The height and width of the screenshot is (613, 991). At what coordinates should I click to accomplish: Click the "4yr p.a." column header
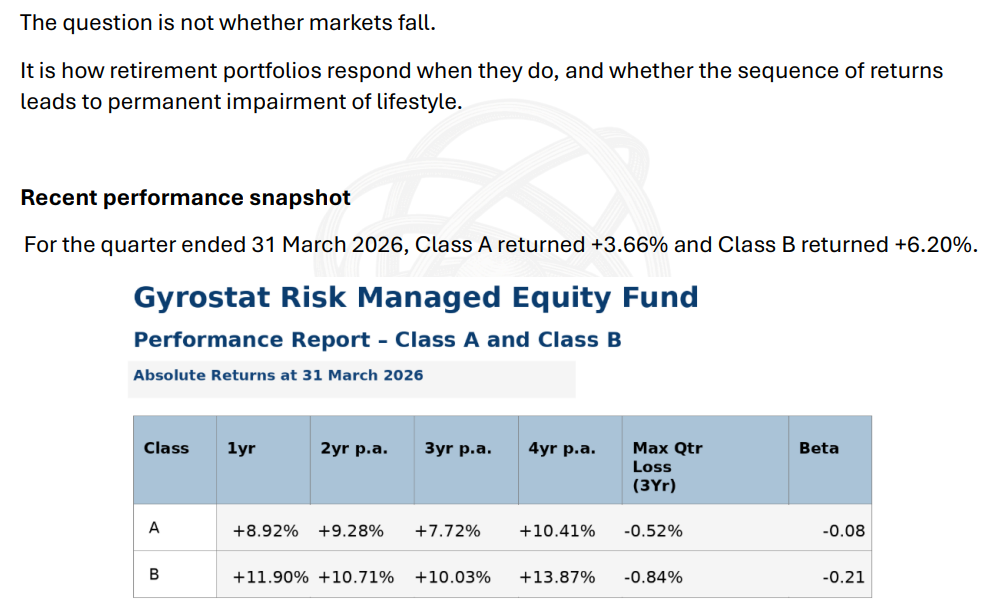tap(562, 449)
